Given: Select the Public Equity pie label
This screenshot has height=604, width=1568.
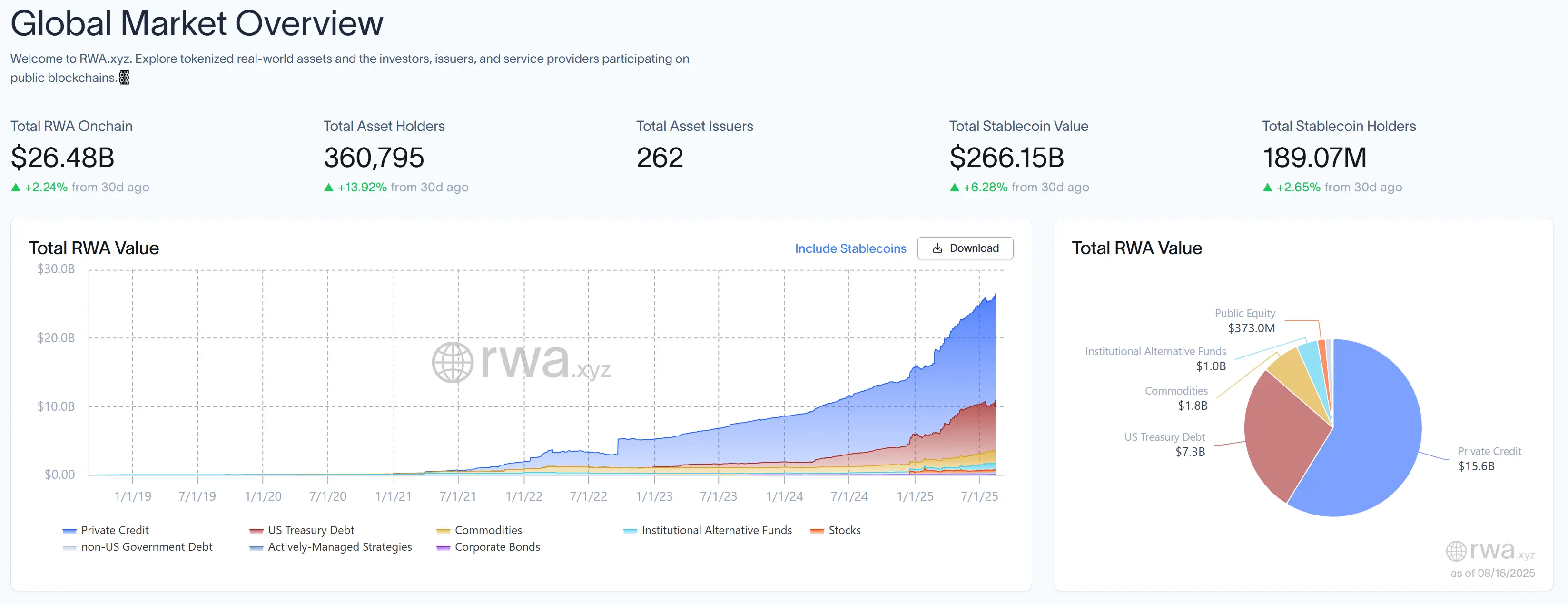Looking at the screenshot, I should tap(1245, 314).
